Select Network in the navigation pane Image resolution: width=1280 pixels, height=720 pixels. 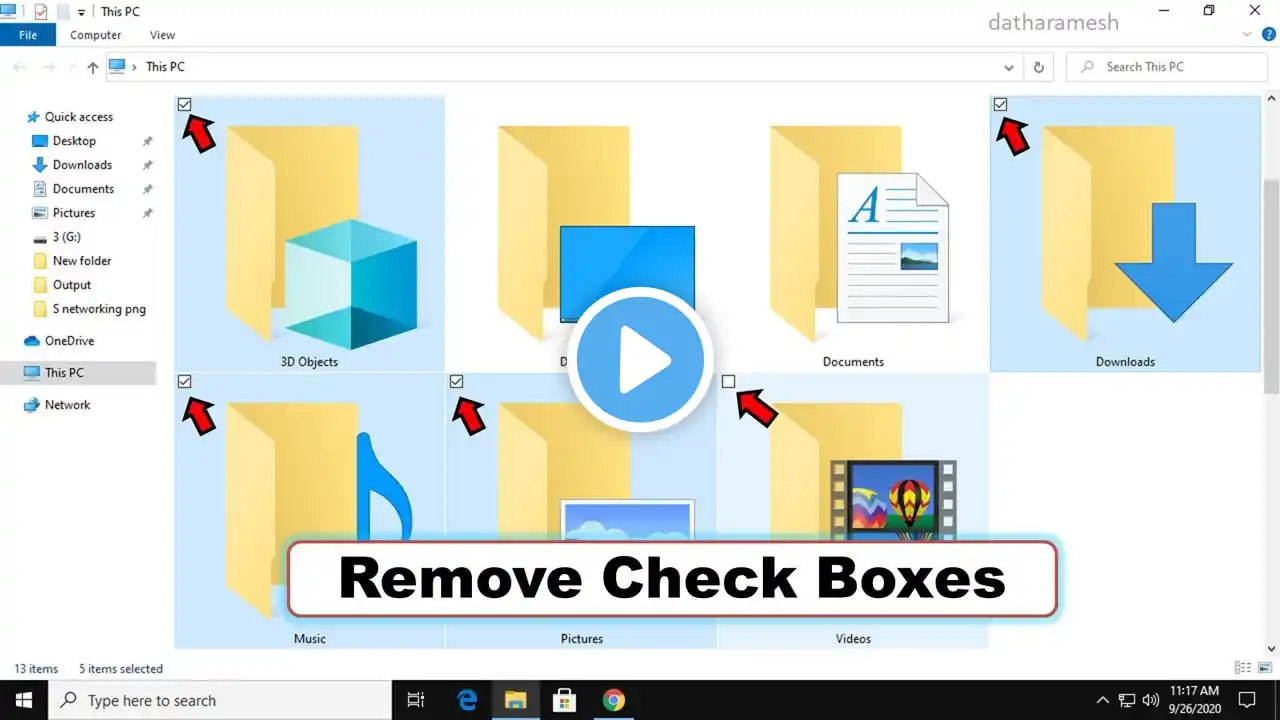[x=67, y=405]
